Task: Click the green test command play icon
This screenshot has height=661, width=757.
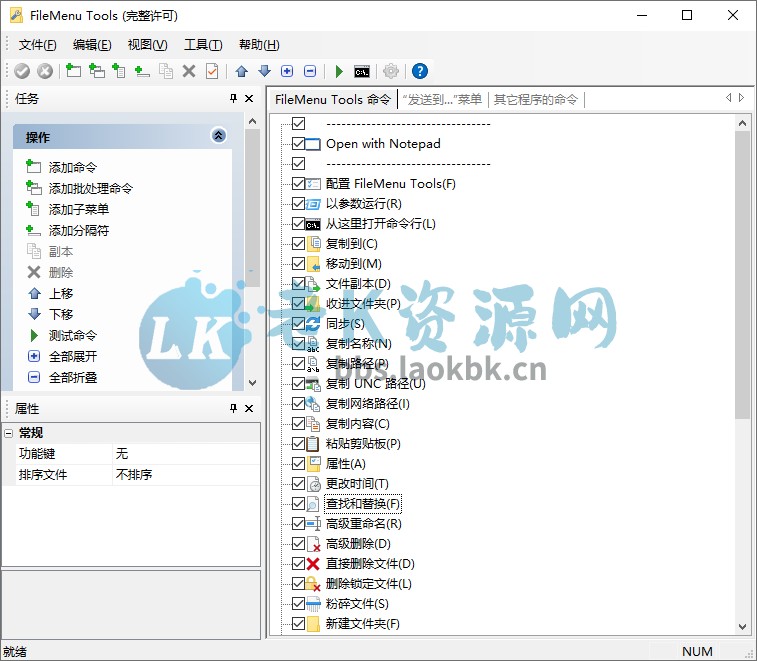Action: click(339, 71)
